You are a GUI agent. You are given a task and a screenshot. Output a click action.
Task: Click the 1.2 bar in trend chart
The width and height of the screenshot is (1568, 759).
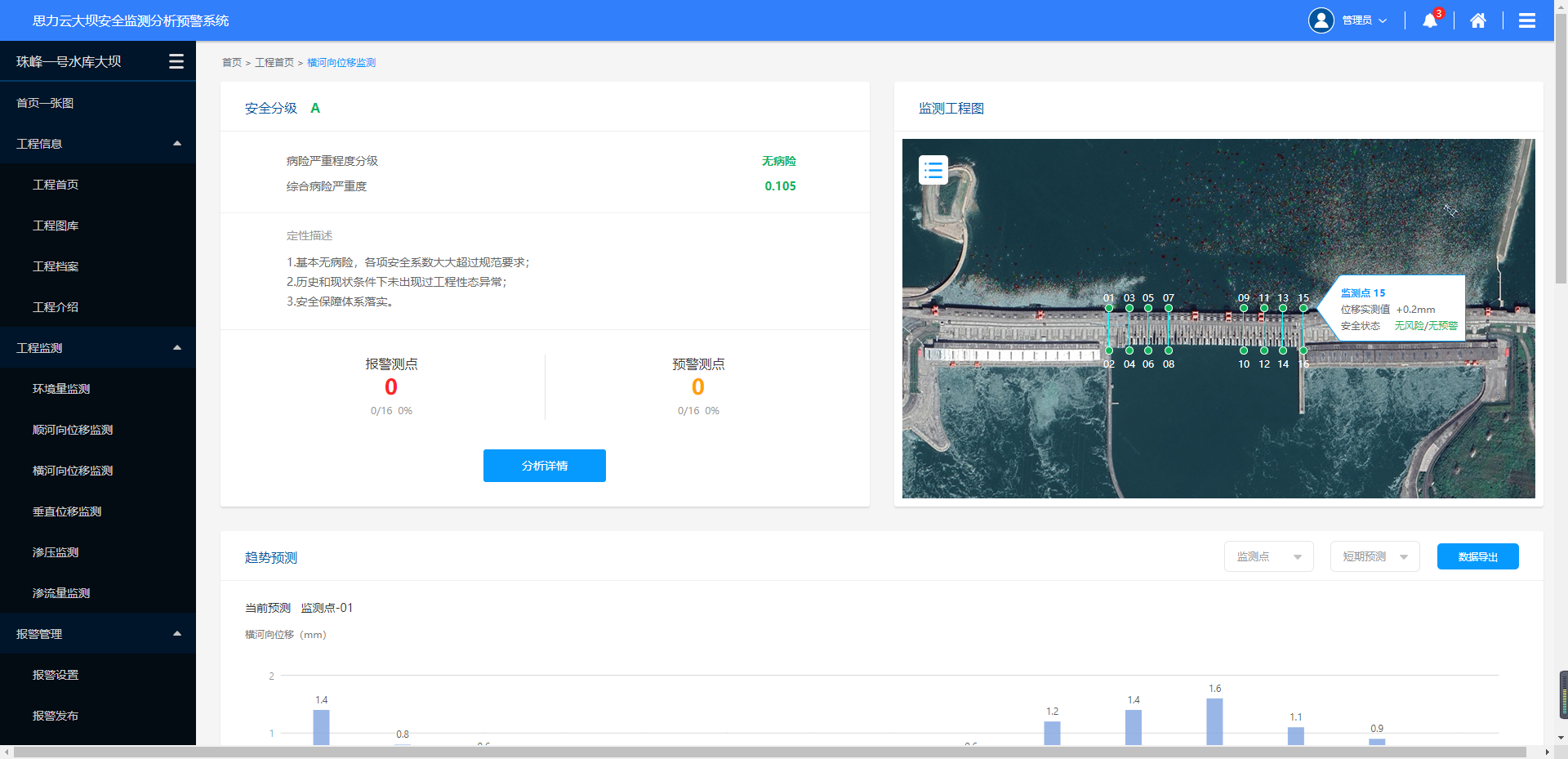[1052, 733]
